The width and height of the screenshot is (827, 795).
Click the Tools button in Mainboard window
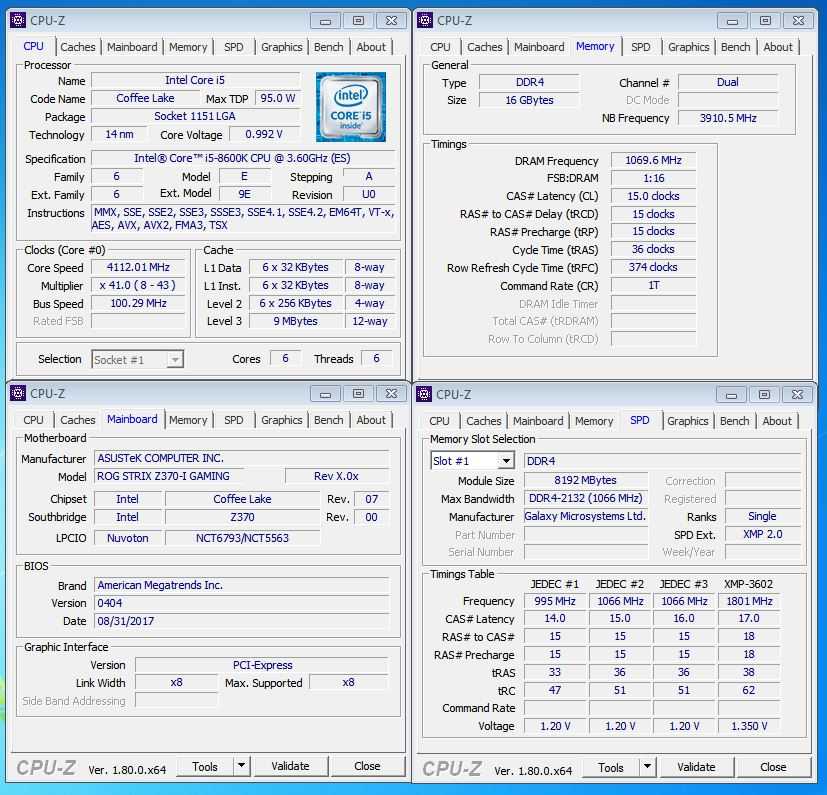205,766
